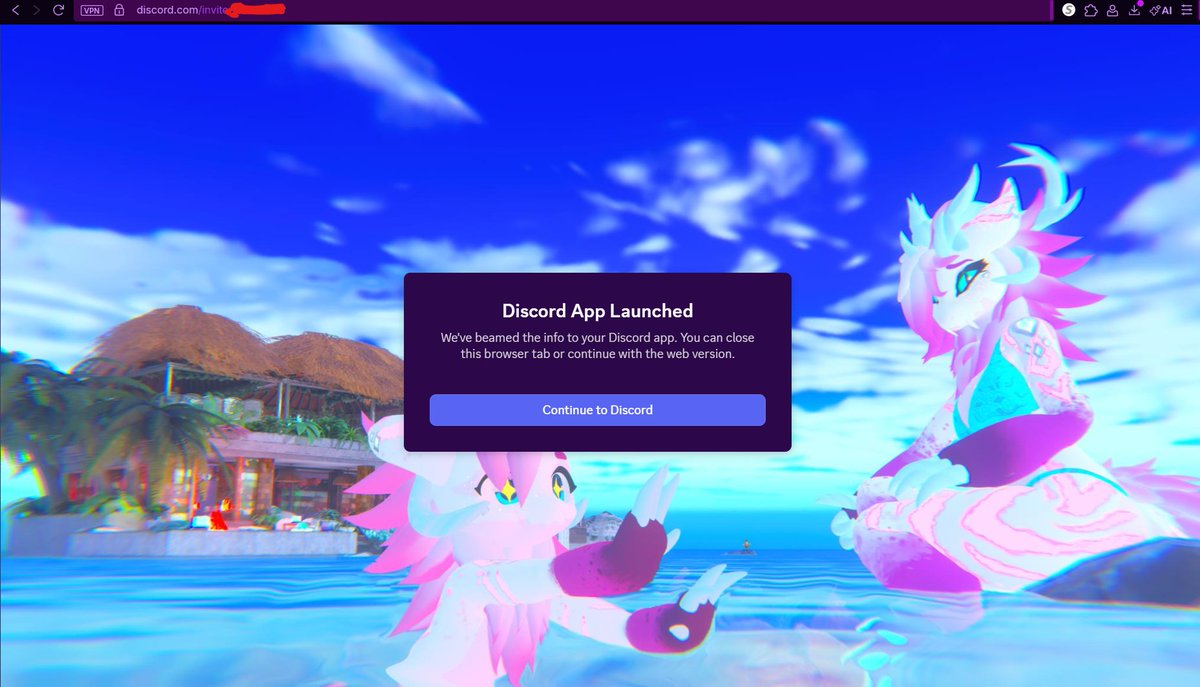Click Continue to Discord button
1200x687 pixels.
(597, 410)
